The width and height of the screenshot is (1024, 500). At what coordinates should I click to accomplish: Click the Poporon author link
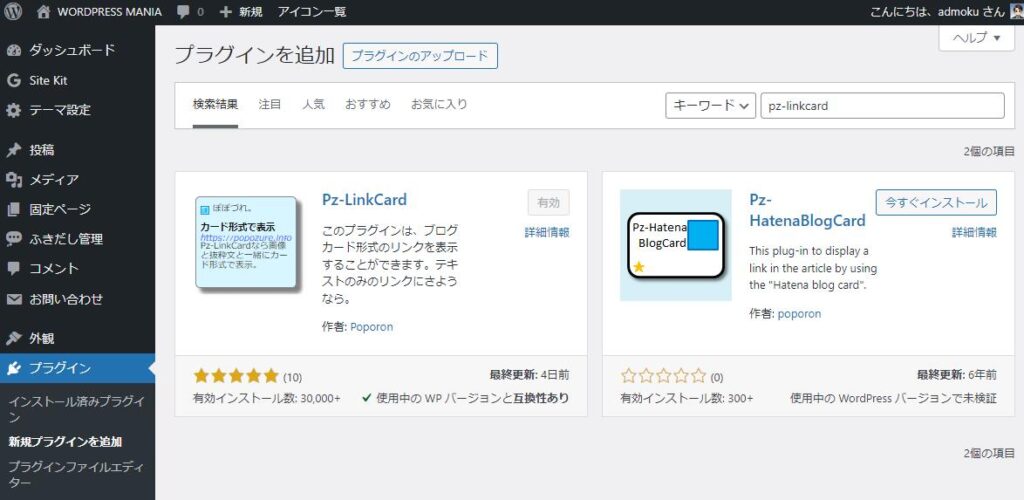click(372, 326)
